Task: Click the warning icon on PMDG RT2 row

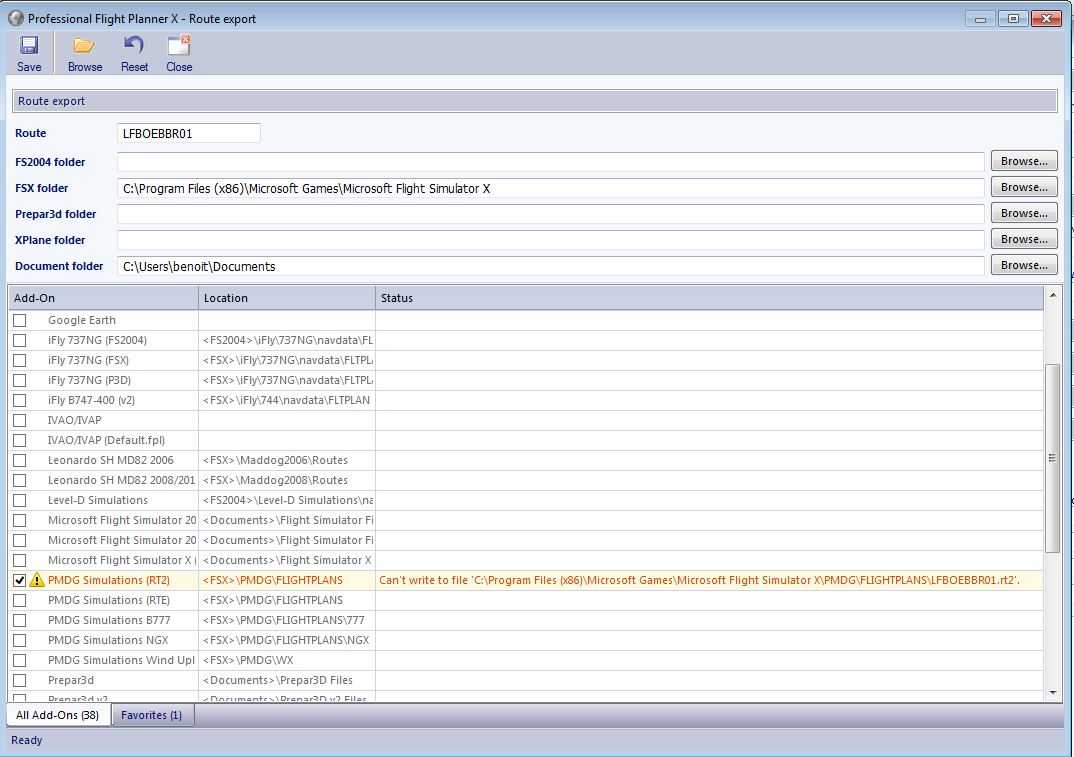Action: point(37,580)
